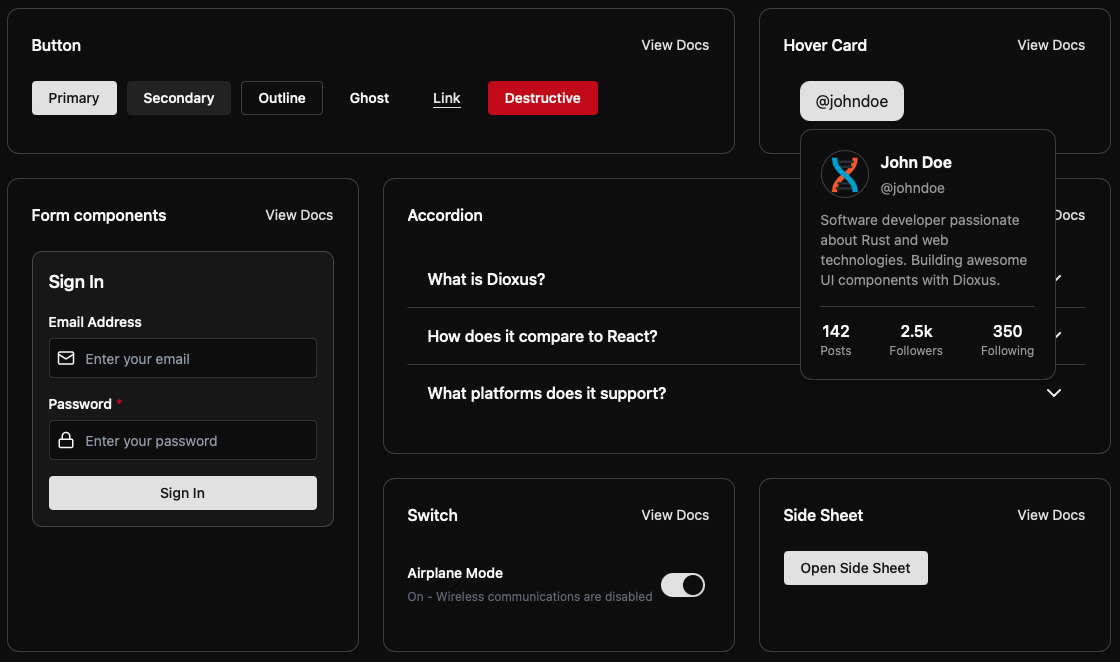Open View Docs in the Side Sheet card
Screen dimensions: 1120x662
[x=1051, y=515]
